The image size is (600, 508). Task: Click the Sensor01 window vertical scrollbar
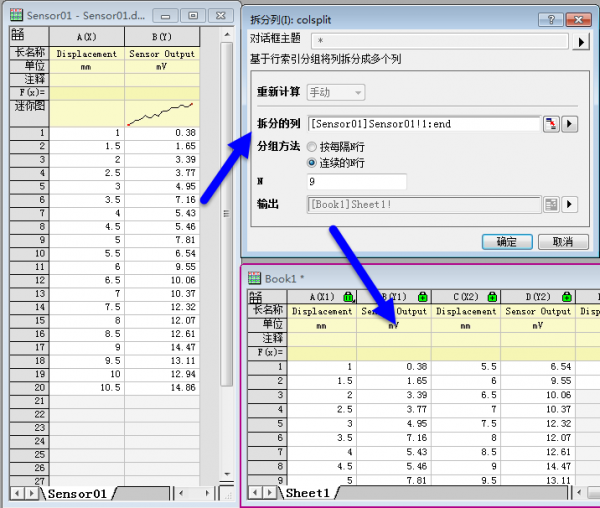tap(226, 250)
